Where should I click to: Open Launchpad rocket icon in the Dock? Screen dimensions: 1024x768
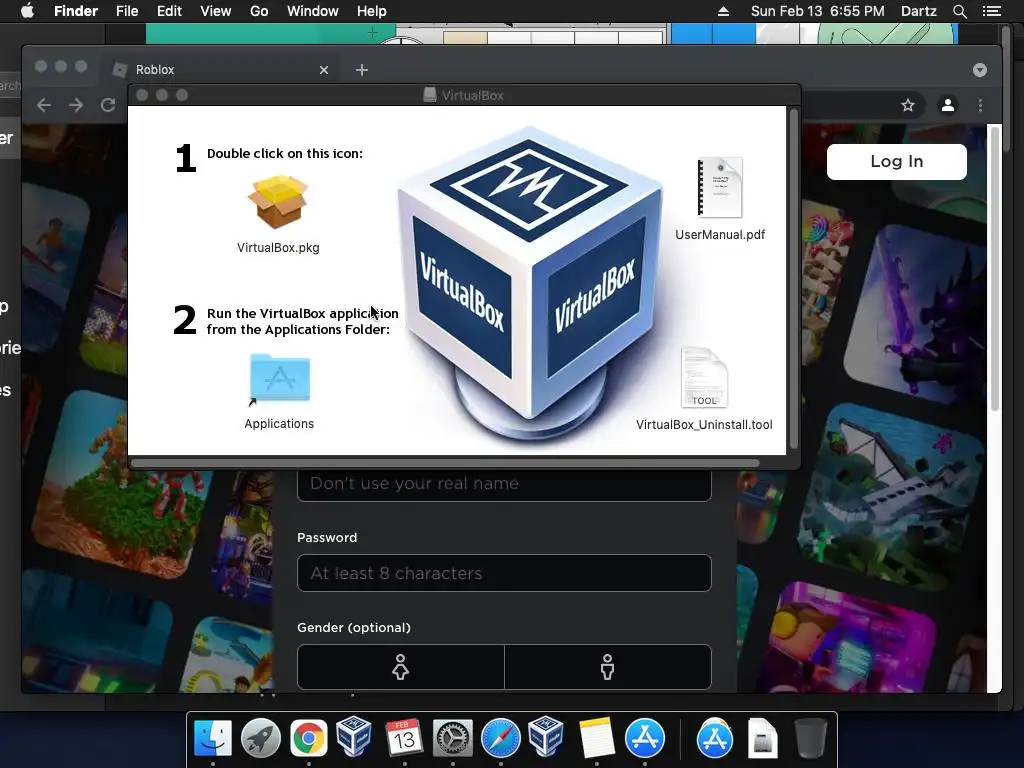click(x=261, y=738)
